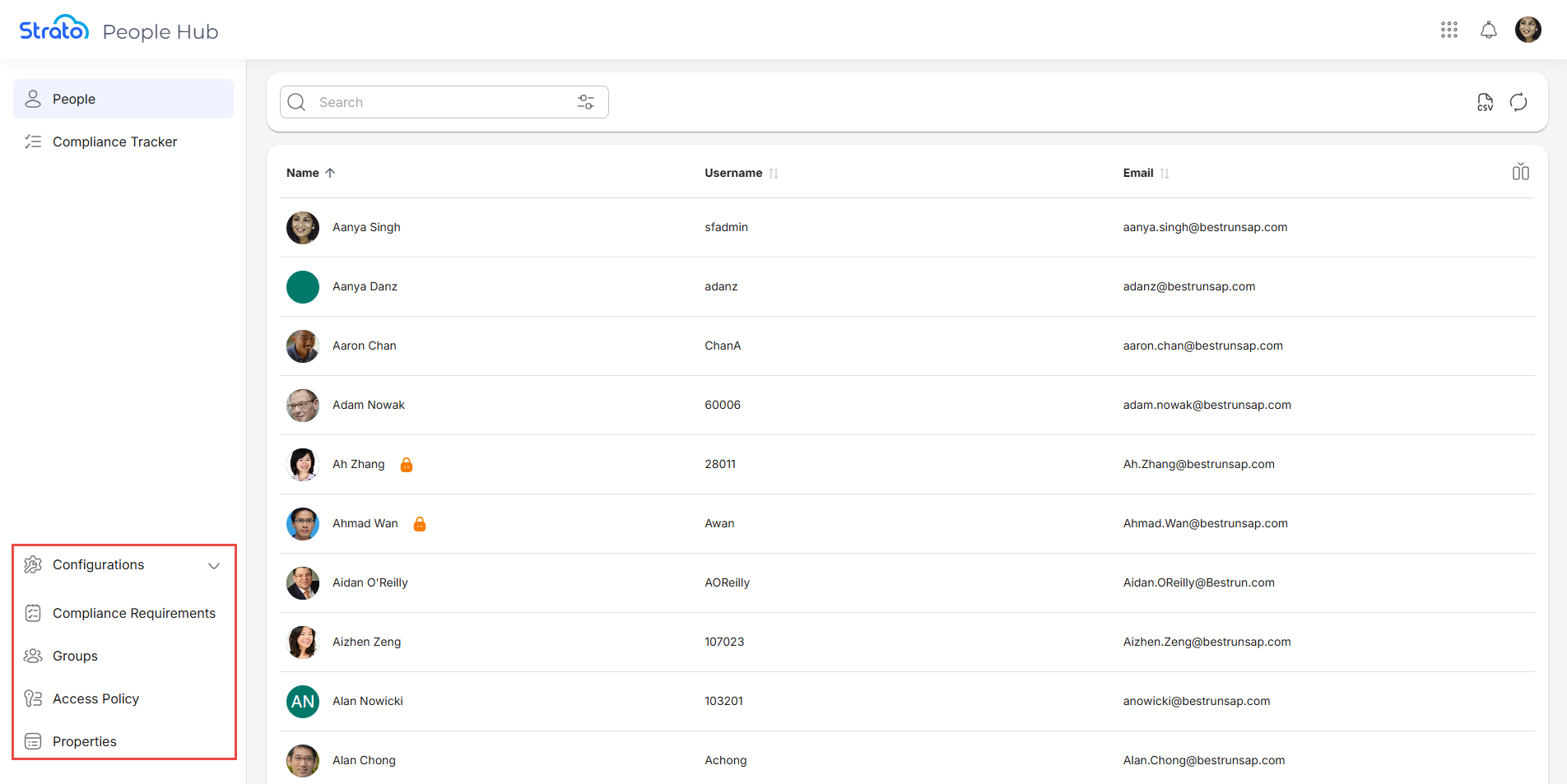Go to Compliance Requirements
Viewport: 1567px width, 784px height.
tap(133, 613)
